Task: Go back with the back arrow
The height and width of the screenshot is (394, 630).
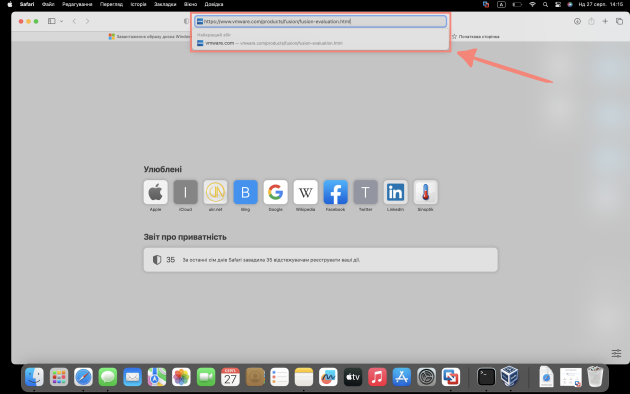Action: click(x=74, y=21)
